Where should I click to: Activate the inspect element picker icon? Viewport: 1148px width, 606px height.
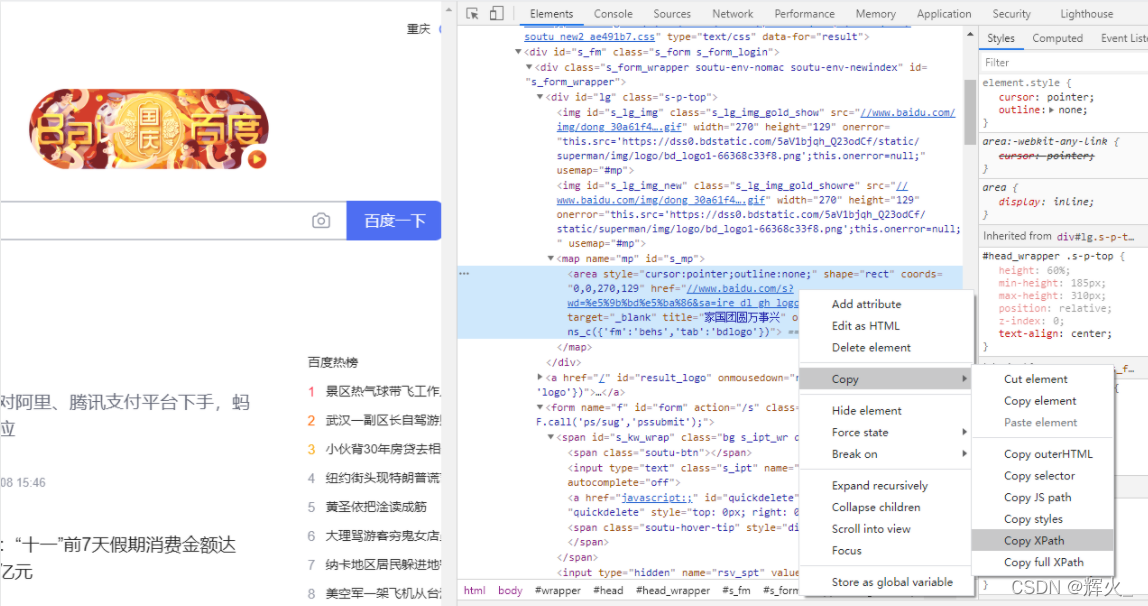click(x=472, y=13)
